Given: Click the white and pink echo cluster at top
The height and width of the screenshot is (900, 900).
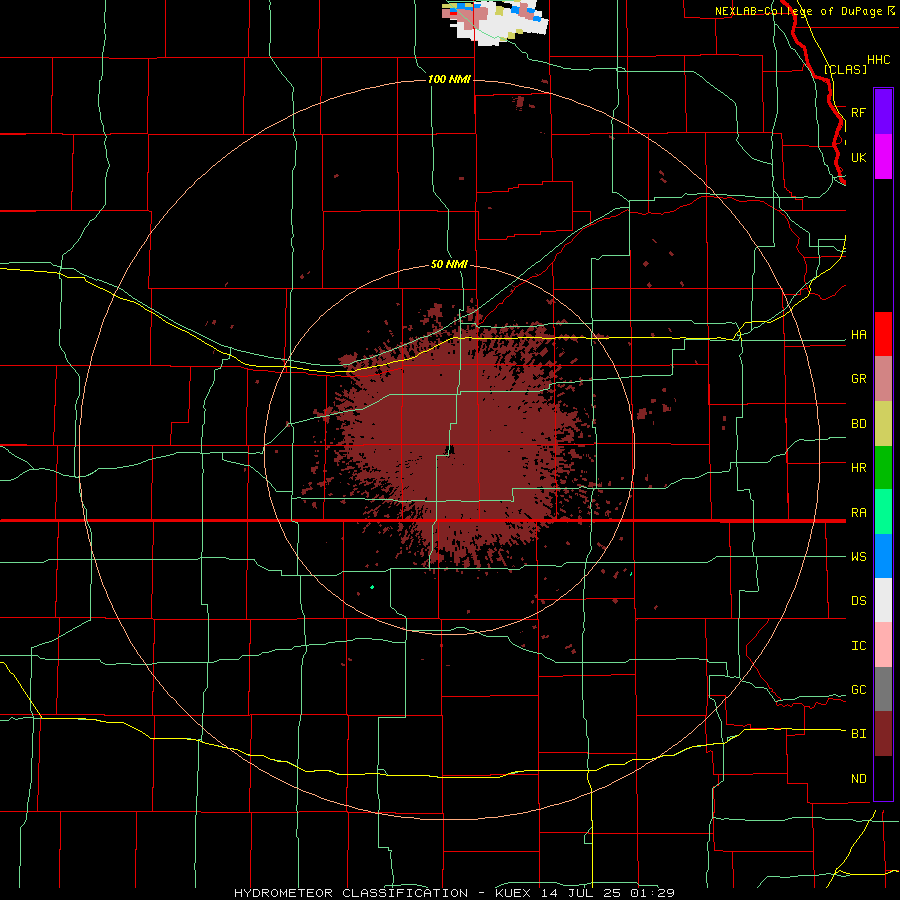Looking at the screenshot, I should click(x=495, y=22).
